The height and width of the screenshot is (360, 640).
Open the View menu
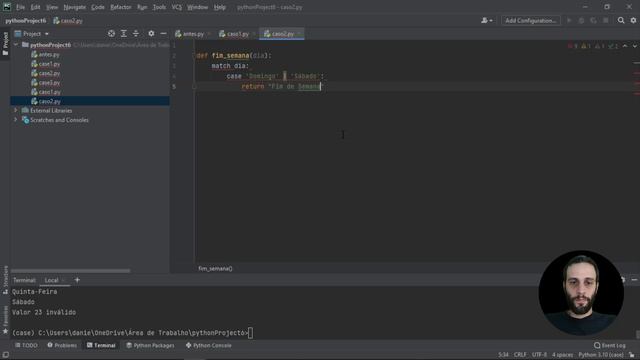click(52, 7)
